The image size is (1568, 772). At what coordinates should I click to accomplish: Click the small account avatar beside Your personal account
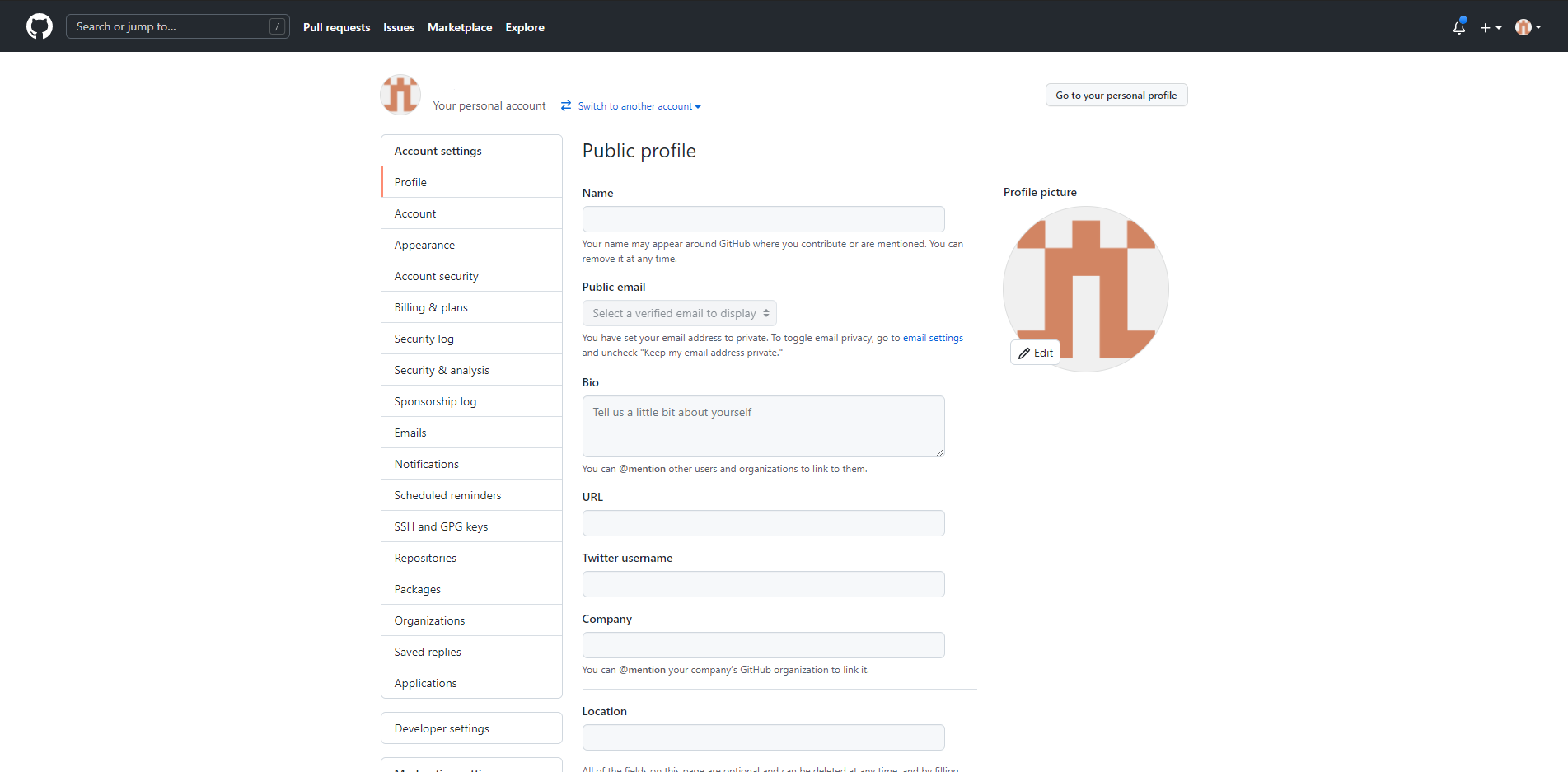[x=400, y=95]
